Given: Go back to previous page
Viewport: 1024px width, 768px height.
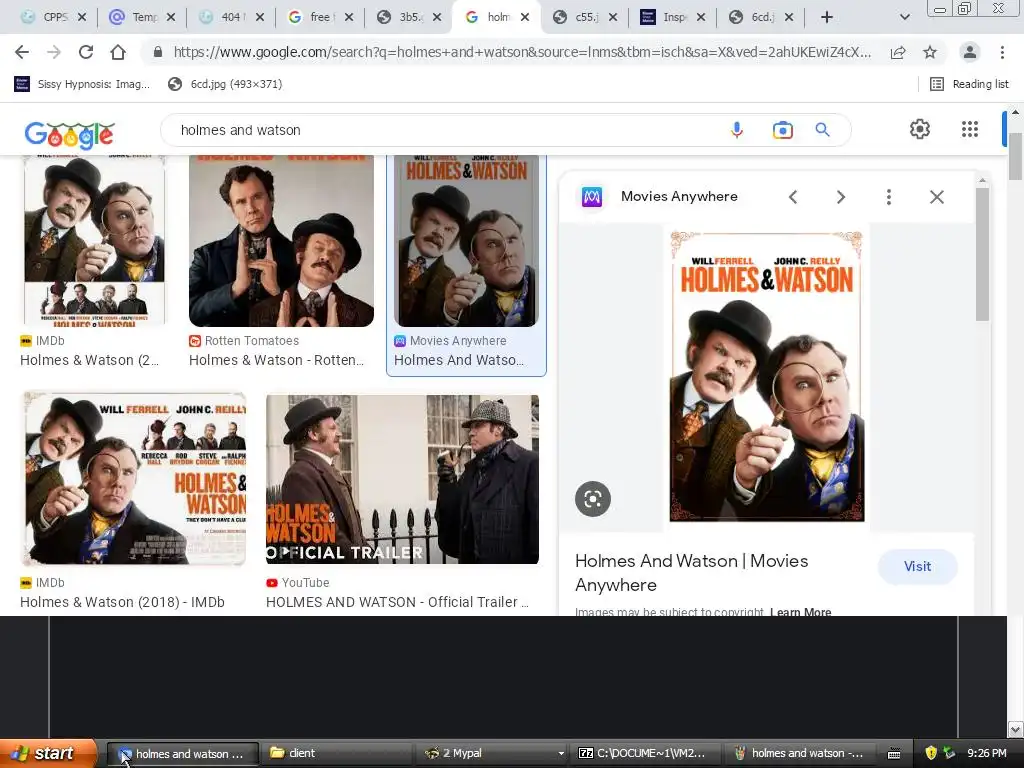Looking at the screenshot, I should [22, 52].
